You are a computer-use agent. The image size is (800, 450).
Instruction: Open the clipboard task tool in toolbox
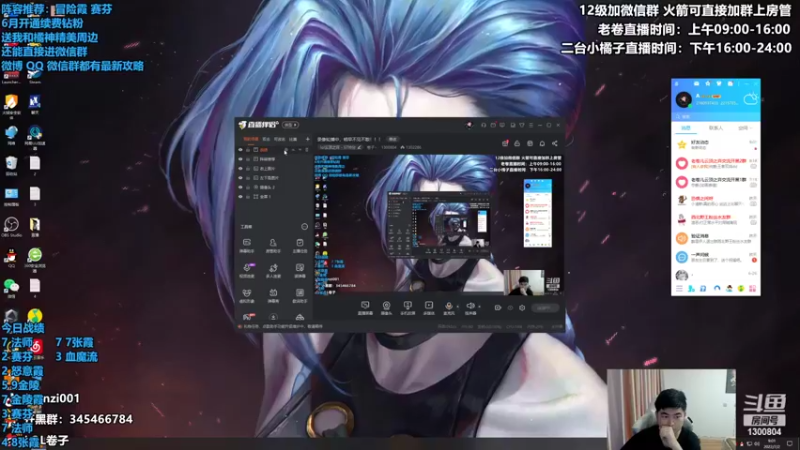point(300,245)
